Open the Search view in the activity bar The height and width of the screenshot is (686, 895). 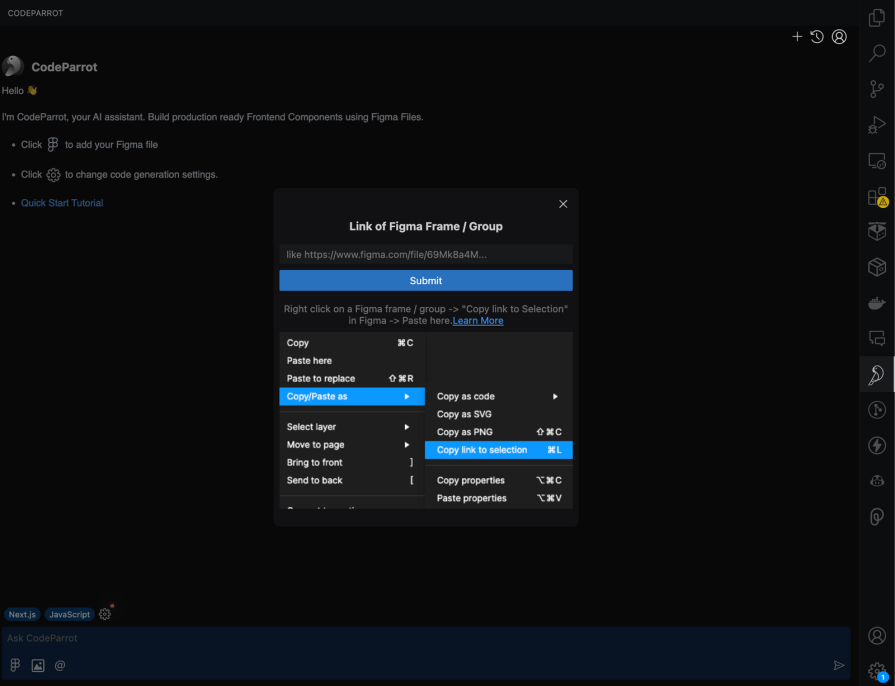coord(875,52)
